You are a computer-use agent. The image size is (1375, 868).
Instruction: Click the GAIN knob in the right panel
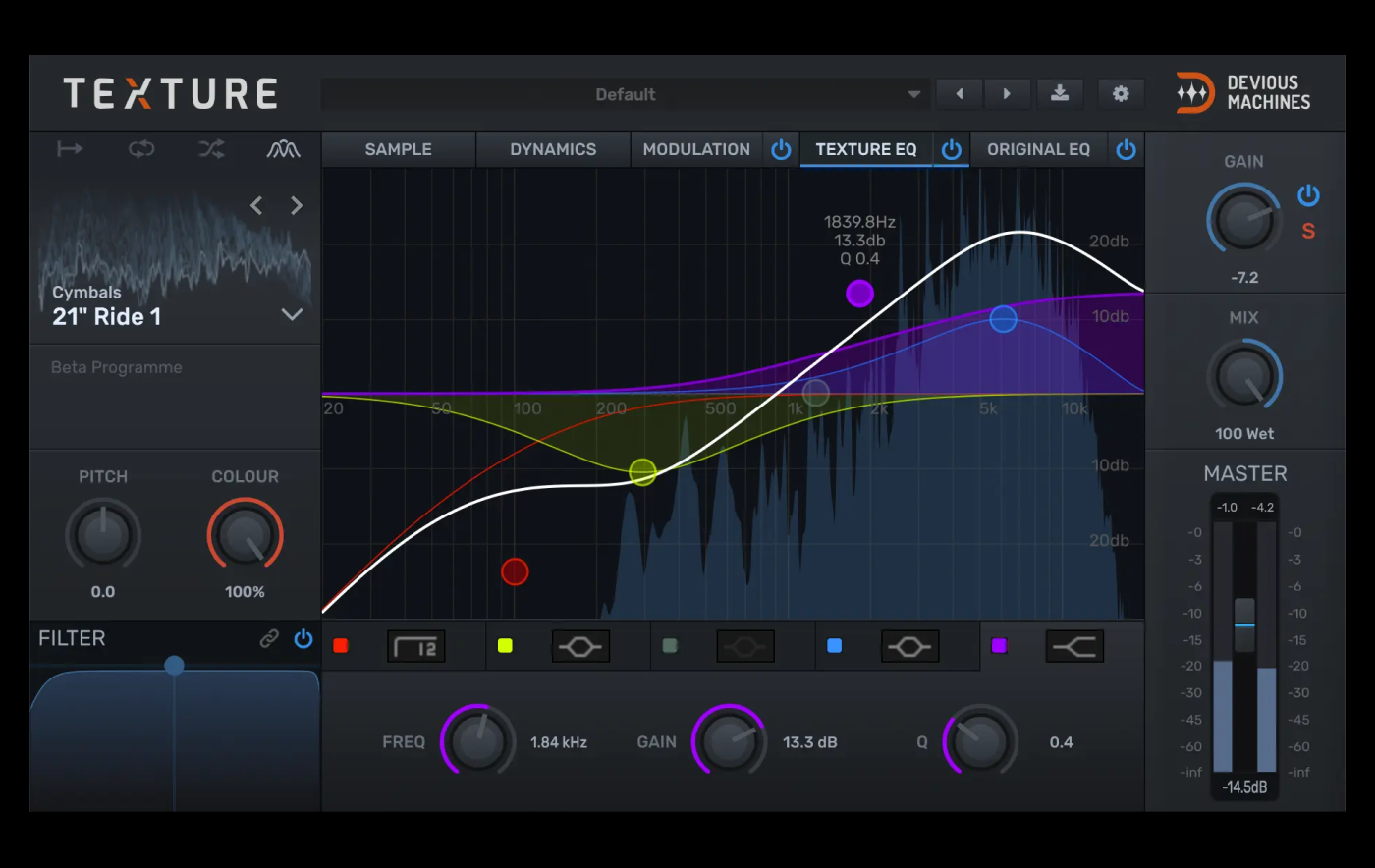[1244, 219]
